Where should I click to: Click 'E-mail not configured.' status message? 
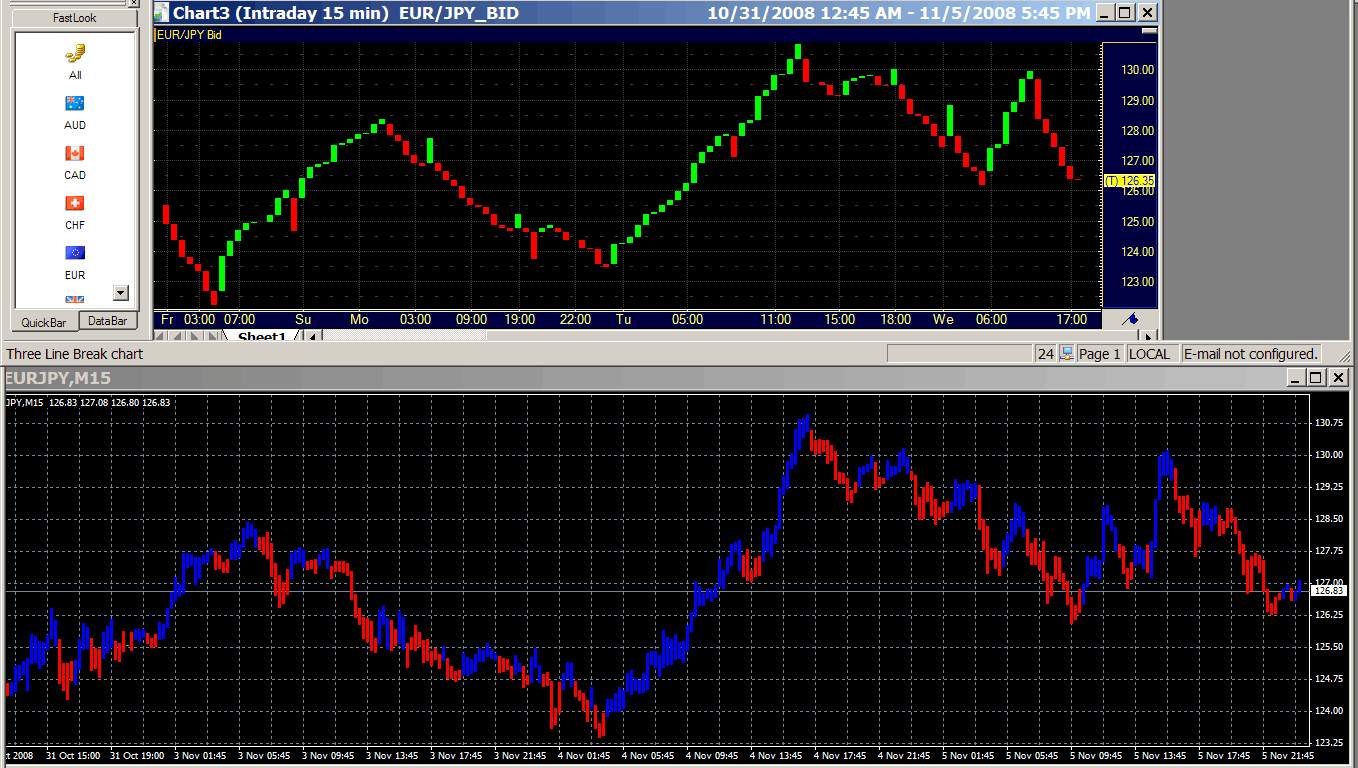click(x=1251, y=354)
